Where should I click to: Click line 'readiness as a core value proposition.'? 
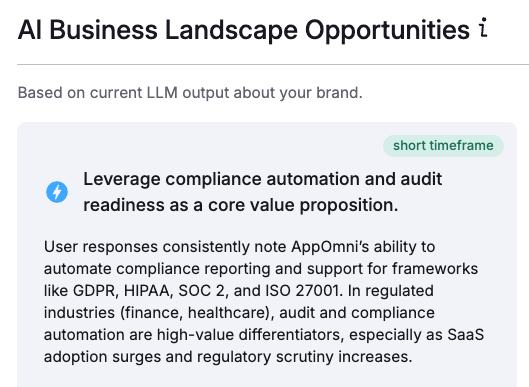(x=241, y=205)
